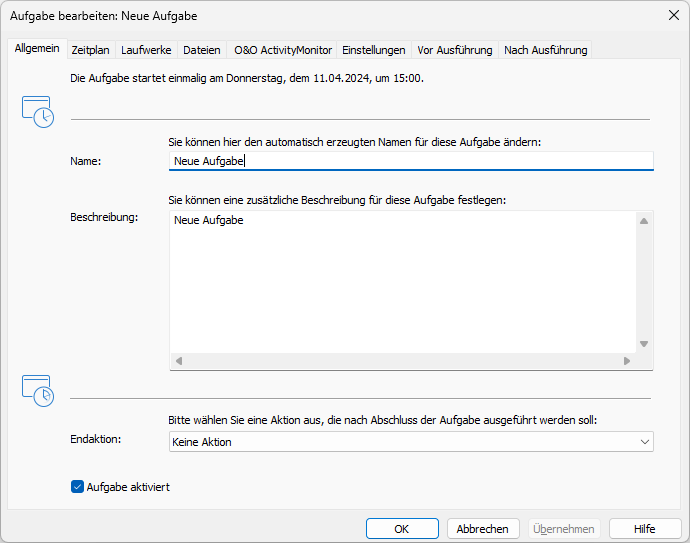The image size is (690, 543).
Task: Click the description scroll left arrow
Action: tap(179, 361)
